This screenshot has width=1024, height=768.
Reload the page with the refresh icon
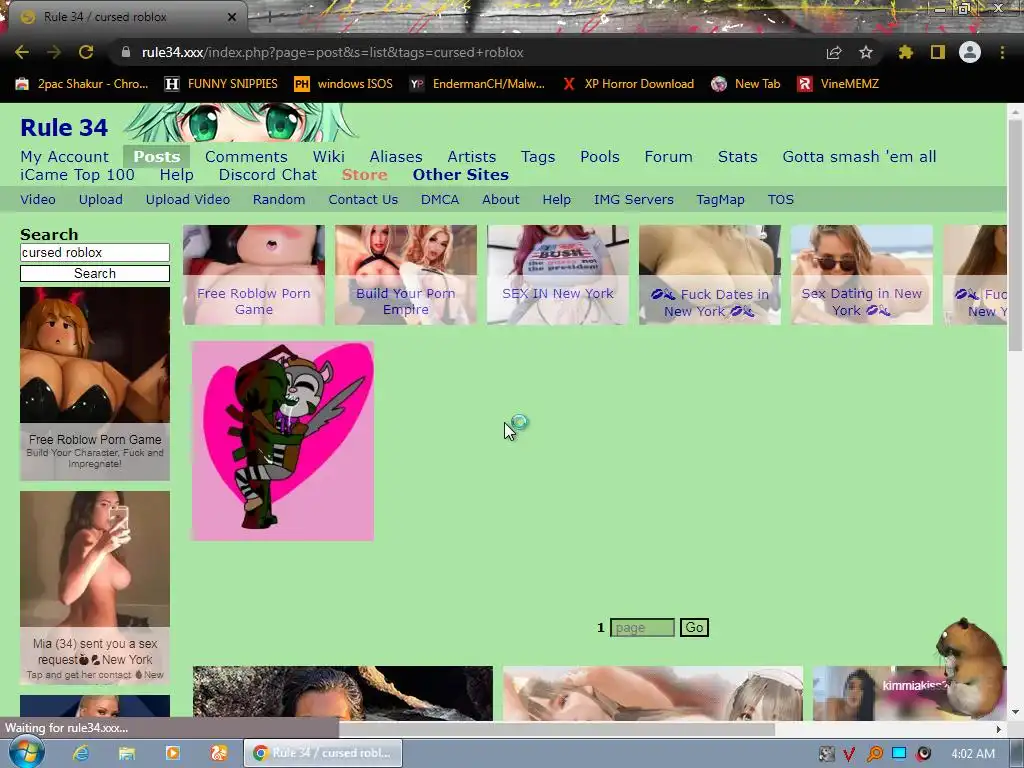tap(86, 52)
